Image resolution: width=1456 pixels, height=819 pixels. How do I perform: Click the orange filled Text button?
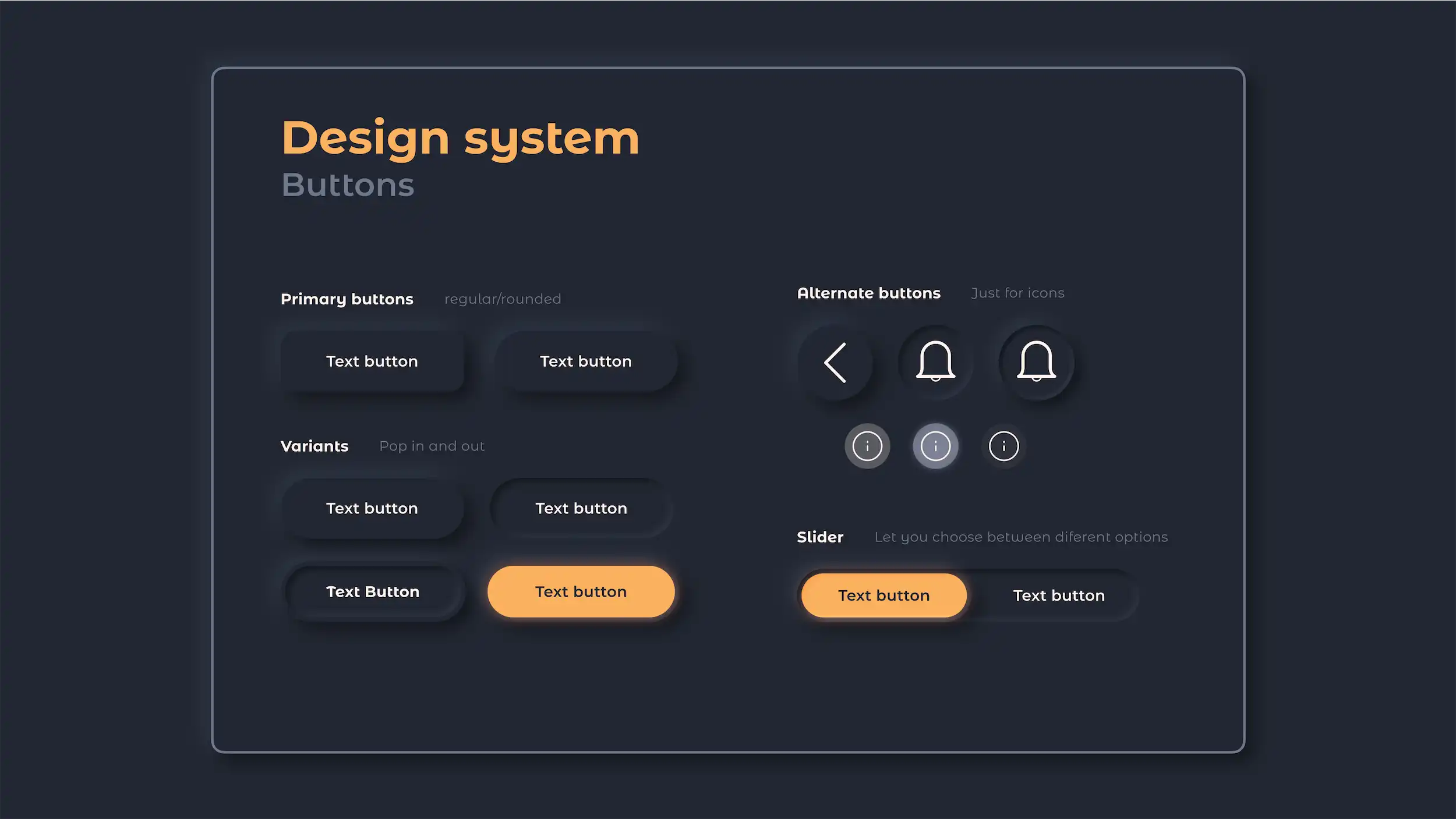click(581, 591)
